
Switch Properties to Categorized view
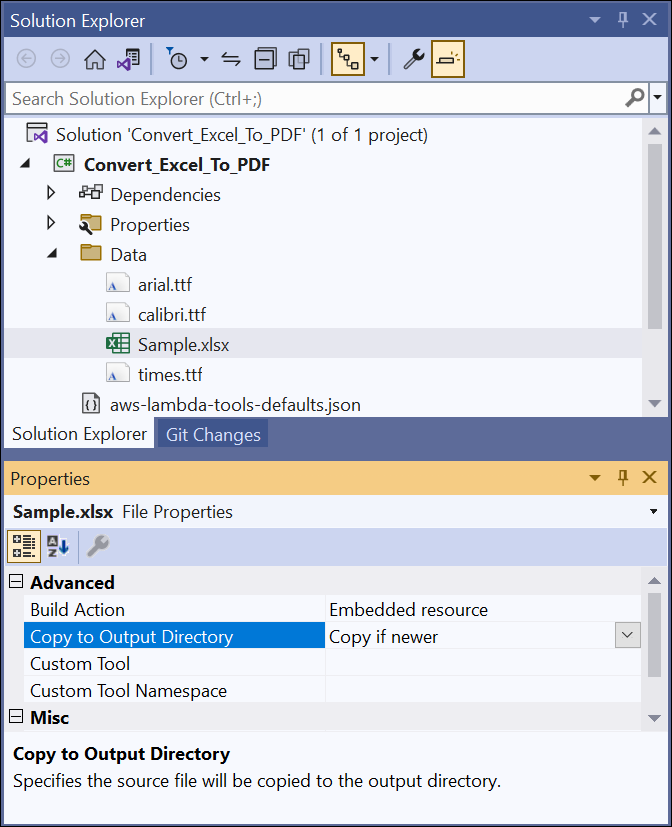[24, 546]
